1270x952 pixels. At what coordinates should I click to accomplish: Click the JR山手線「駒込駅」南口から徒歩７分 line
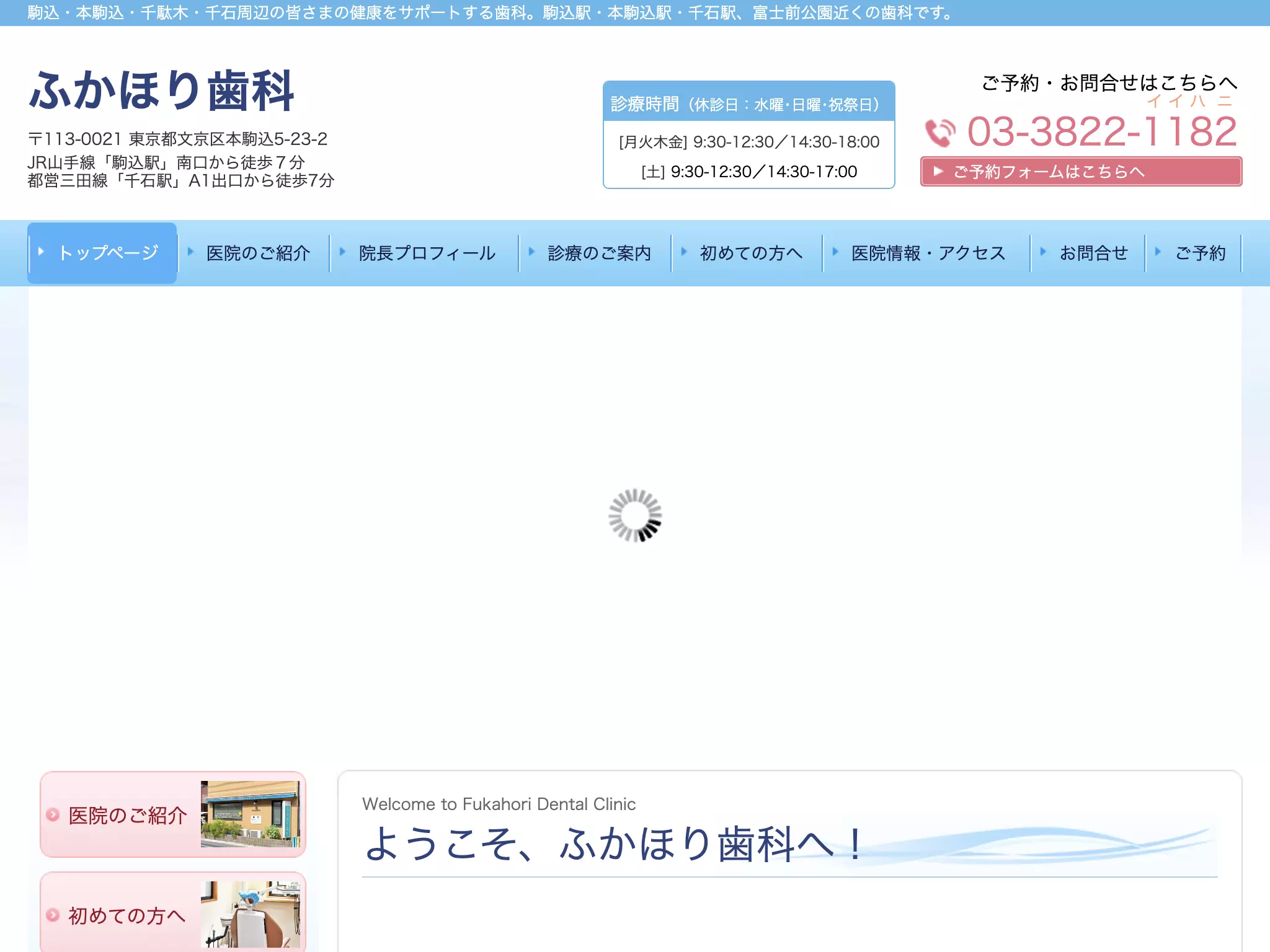click(166, 162)
